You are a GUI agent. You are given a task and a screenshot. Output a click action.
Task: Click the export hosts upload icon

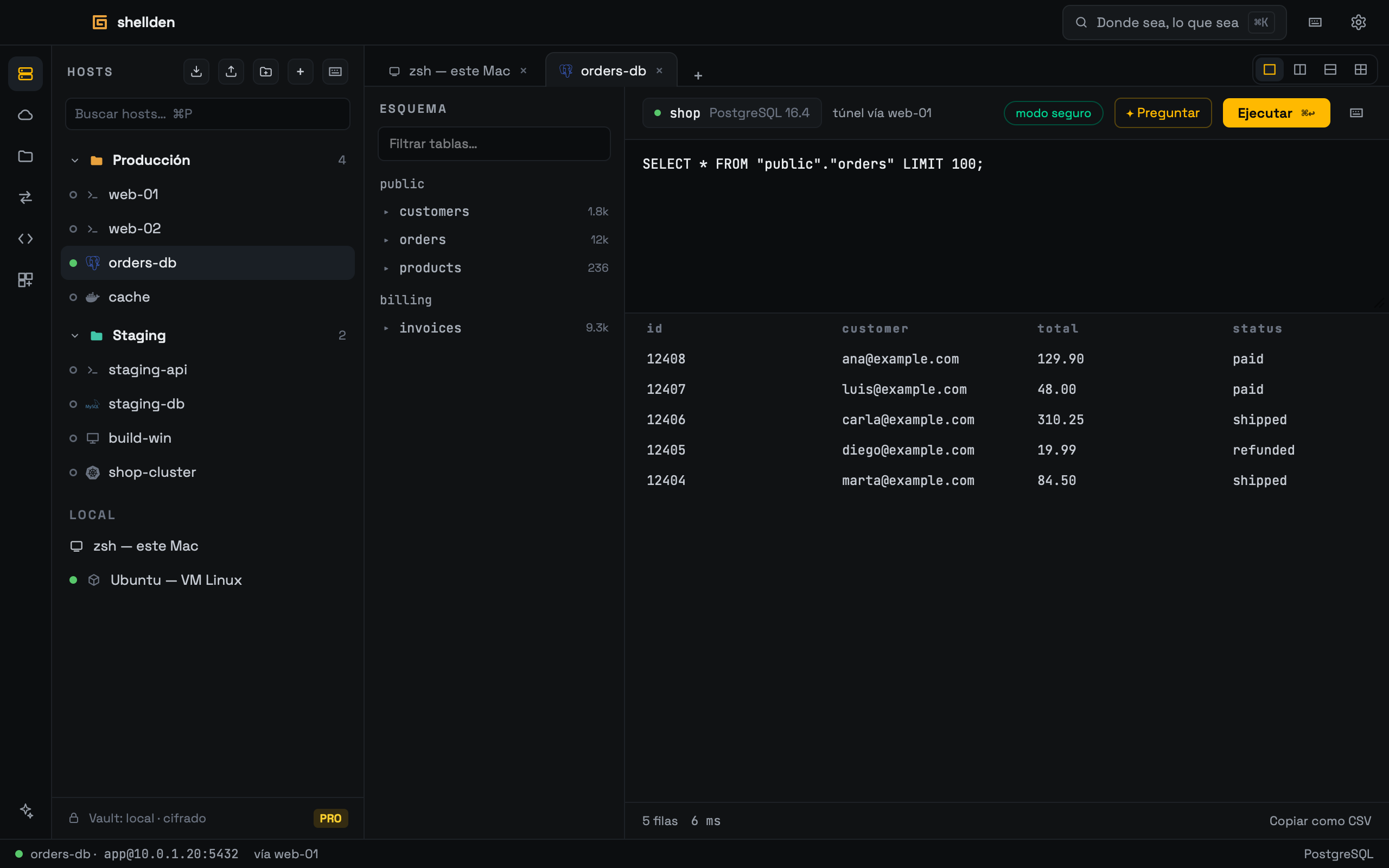click(x=231, y=72)
